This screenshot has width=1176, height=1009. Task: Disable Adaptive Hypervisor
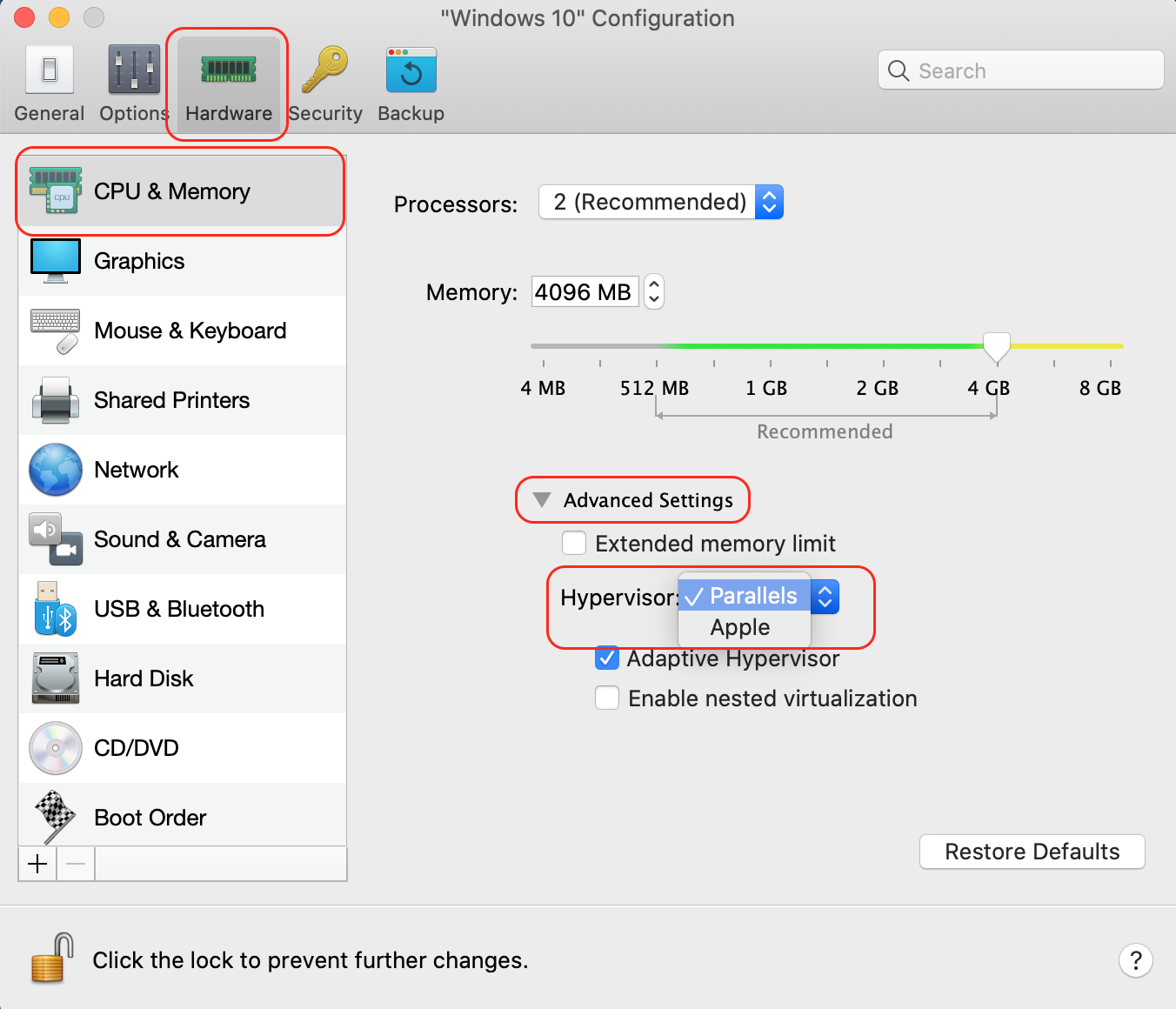606,658
